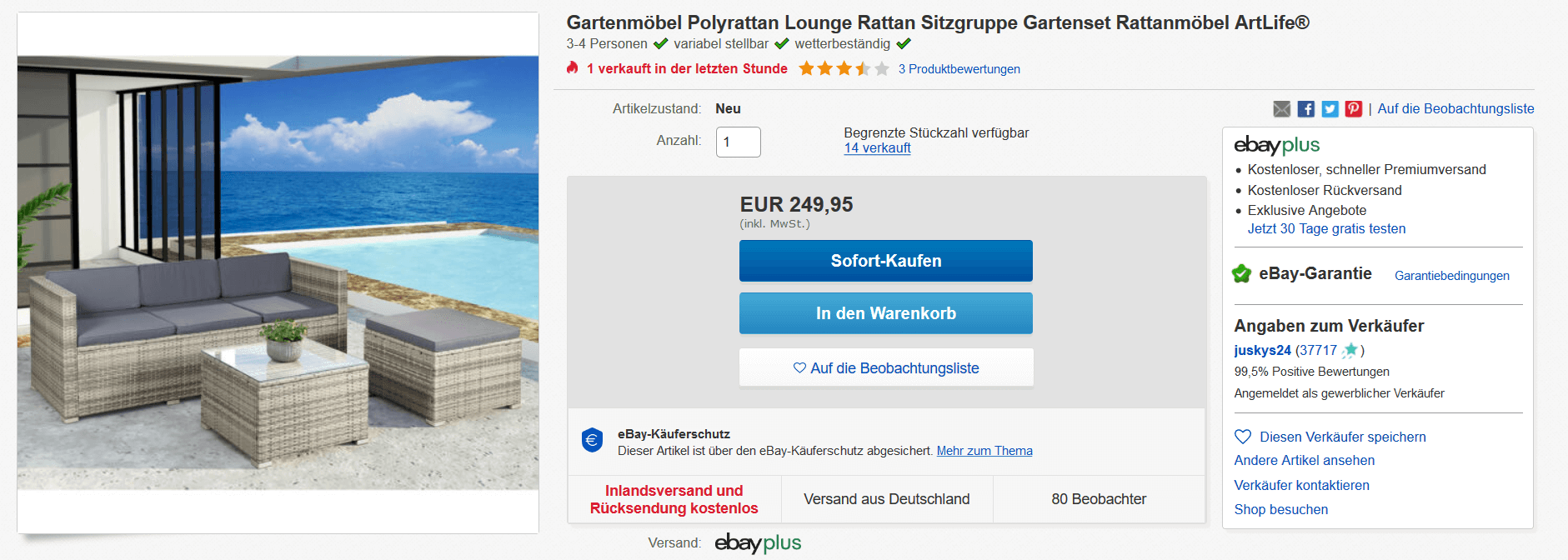Open the 3 Produktbewertungen link
1568x560 pixels.
[x=959, y=69]
